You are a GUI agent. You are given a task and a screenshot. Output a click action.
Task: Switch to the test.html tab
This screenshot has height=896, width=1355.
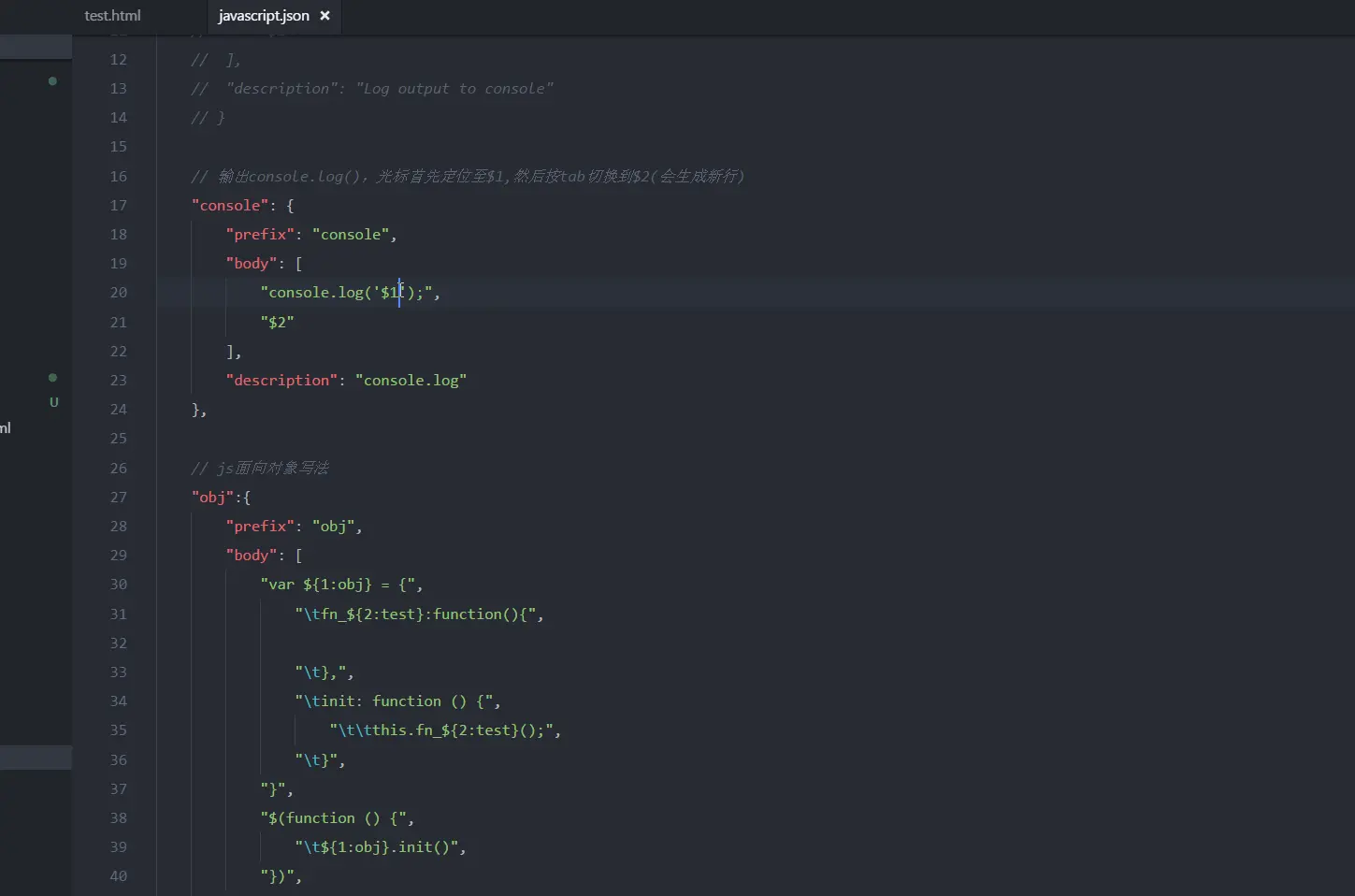pos(112,16)
